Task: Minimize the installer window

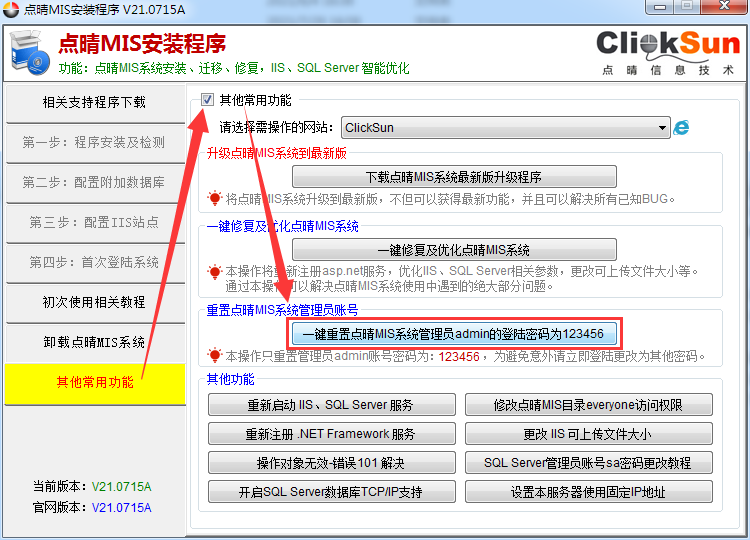Action: click(x=660, y=7)
